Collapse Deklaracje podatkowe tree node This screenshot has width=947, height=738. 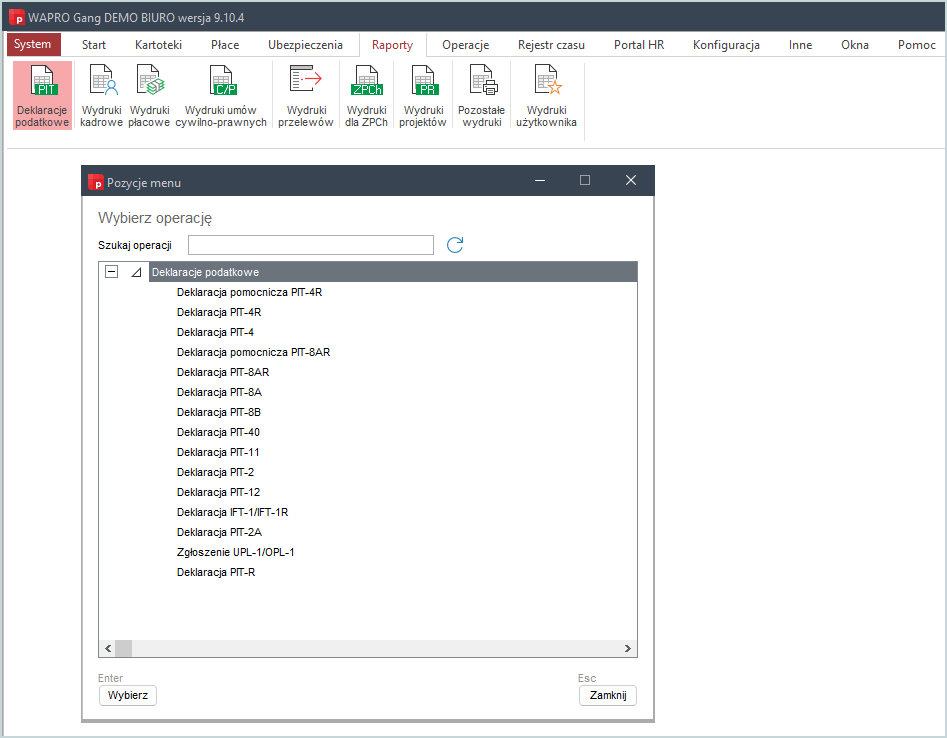click(112, 272)
